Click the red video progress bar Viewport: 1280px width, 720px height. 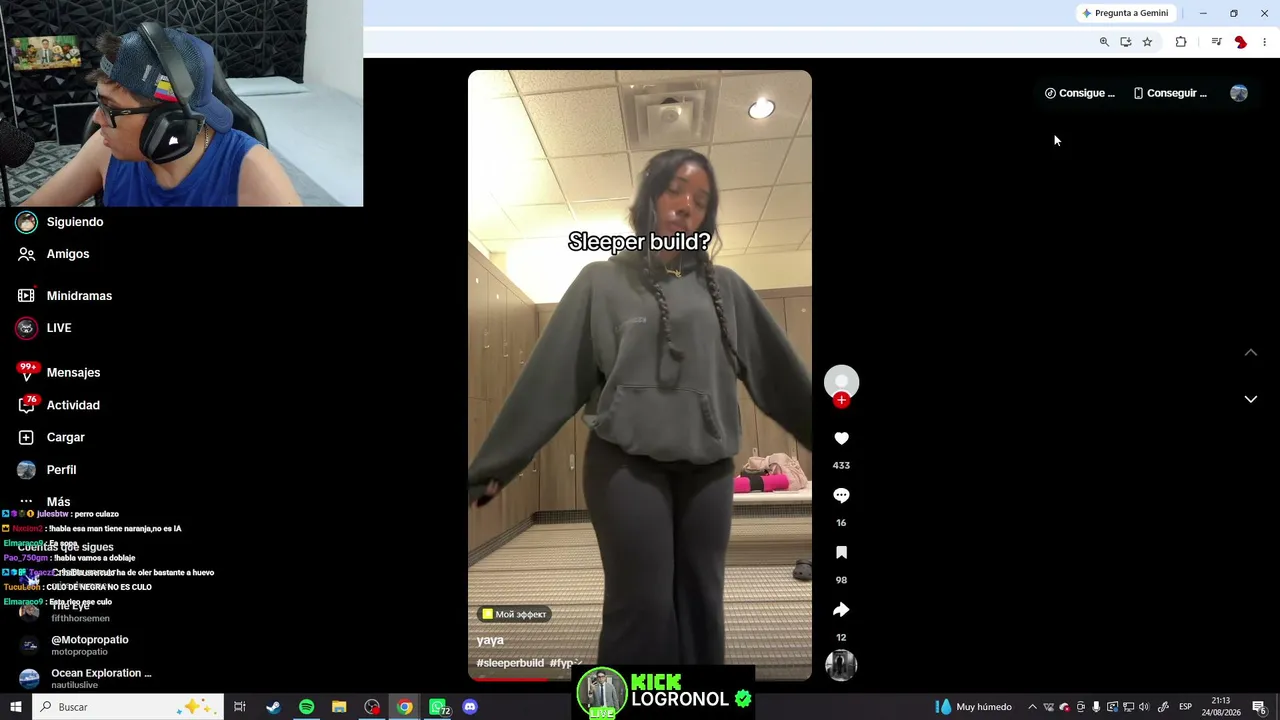click(x=510, y=678)
